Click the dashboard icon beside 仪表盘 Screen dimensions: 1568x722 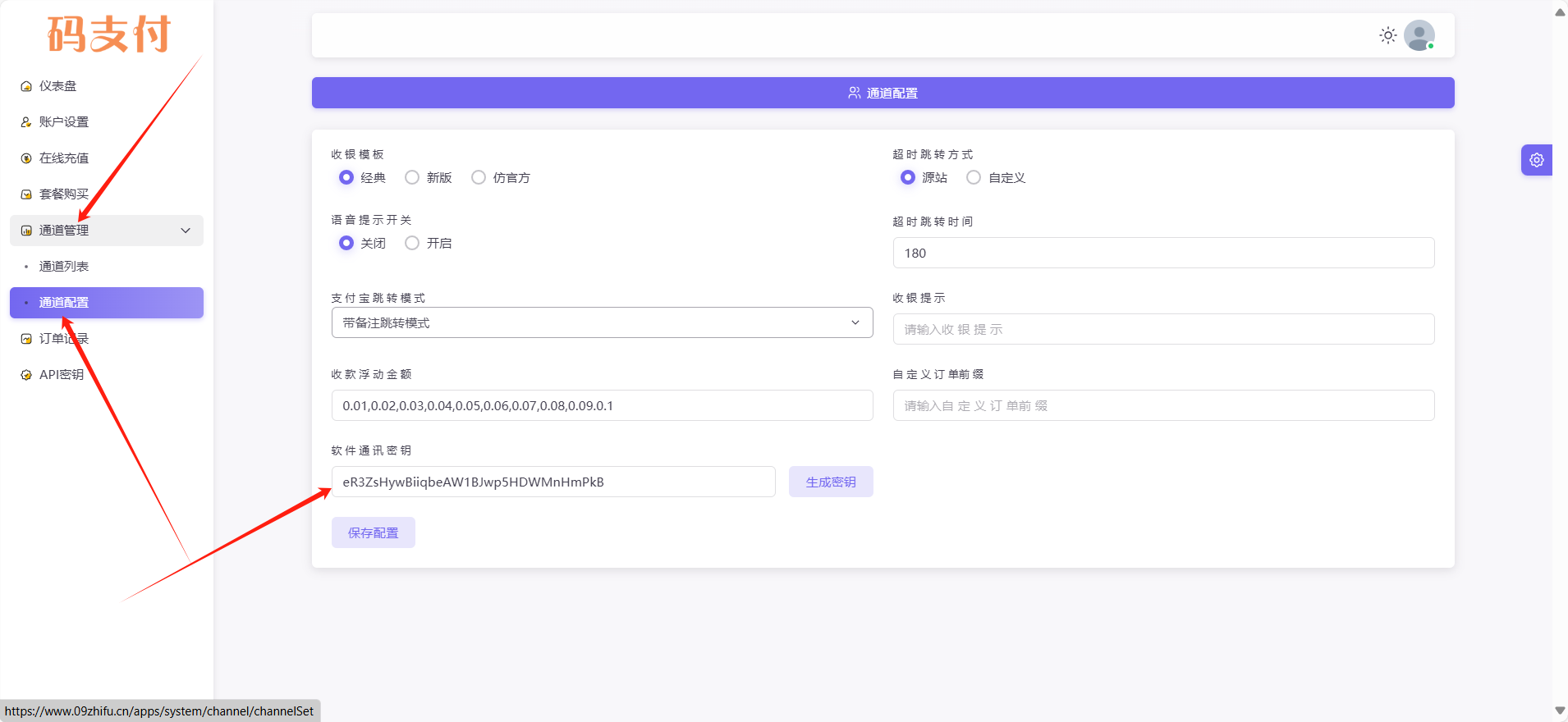pos(26,86)
